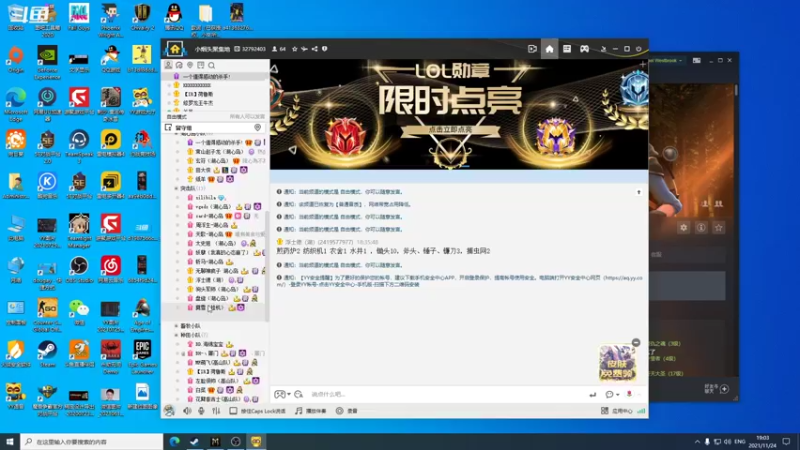Toggle the Caps Lock speak checkbox

[x=233, y=411]
